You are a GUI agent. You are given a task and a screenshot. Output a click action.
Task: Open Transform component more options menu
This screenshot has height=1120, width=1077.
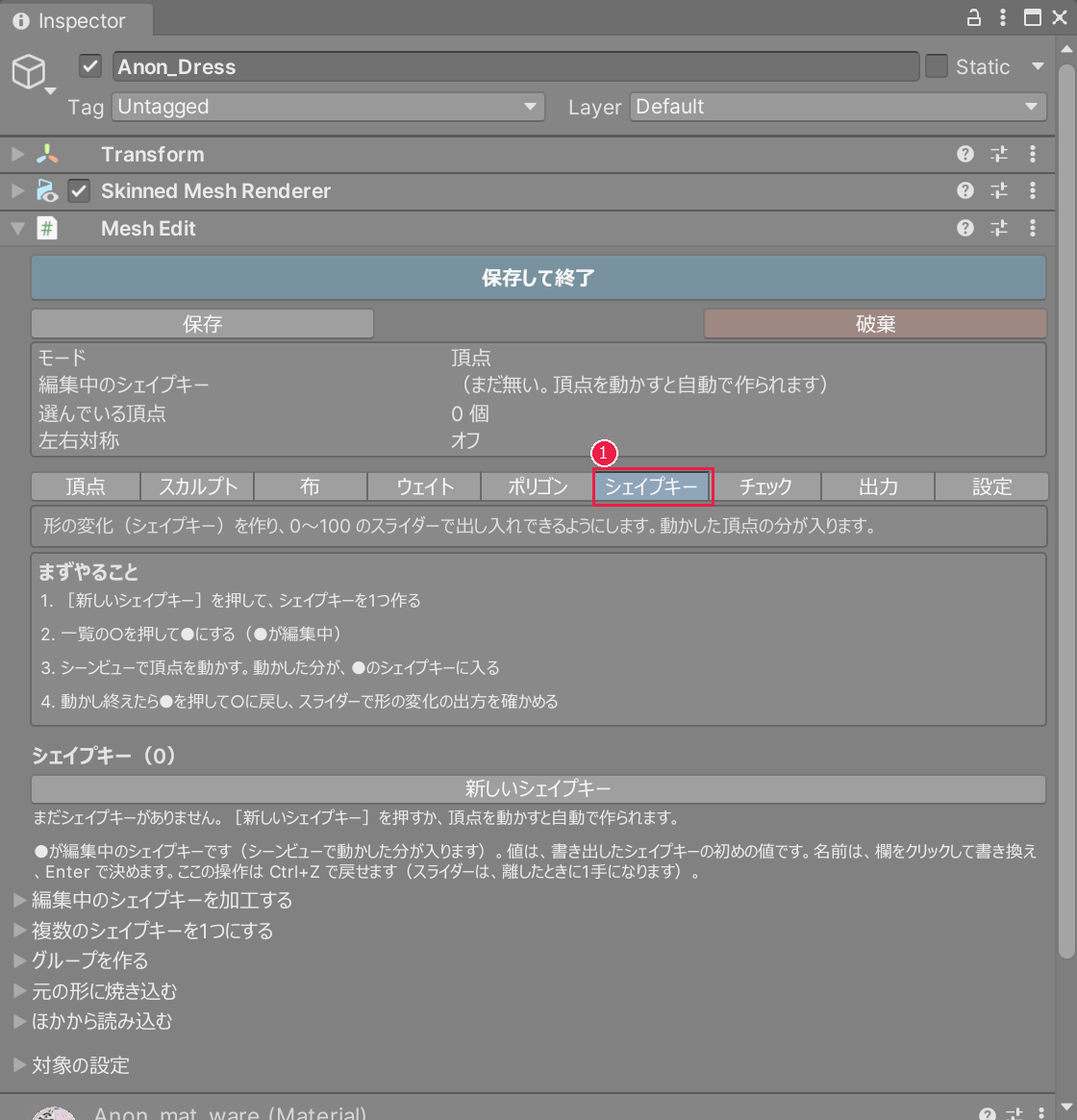(x=1033, y=154)
